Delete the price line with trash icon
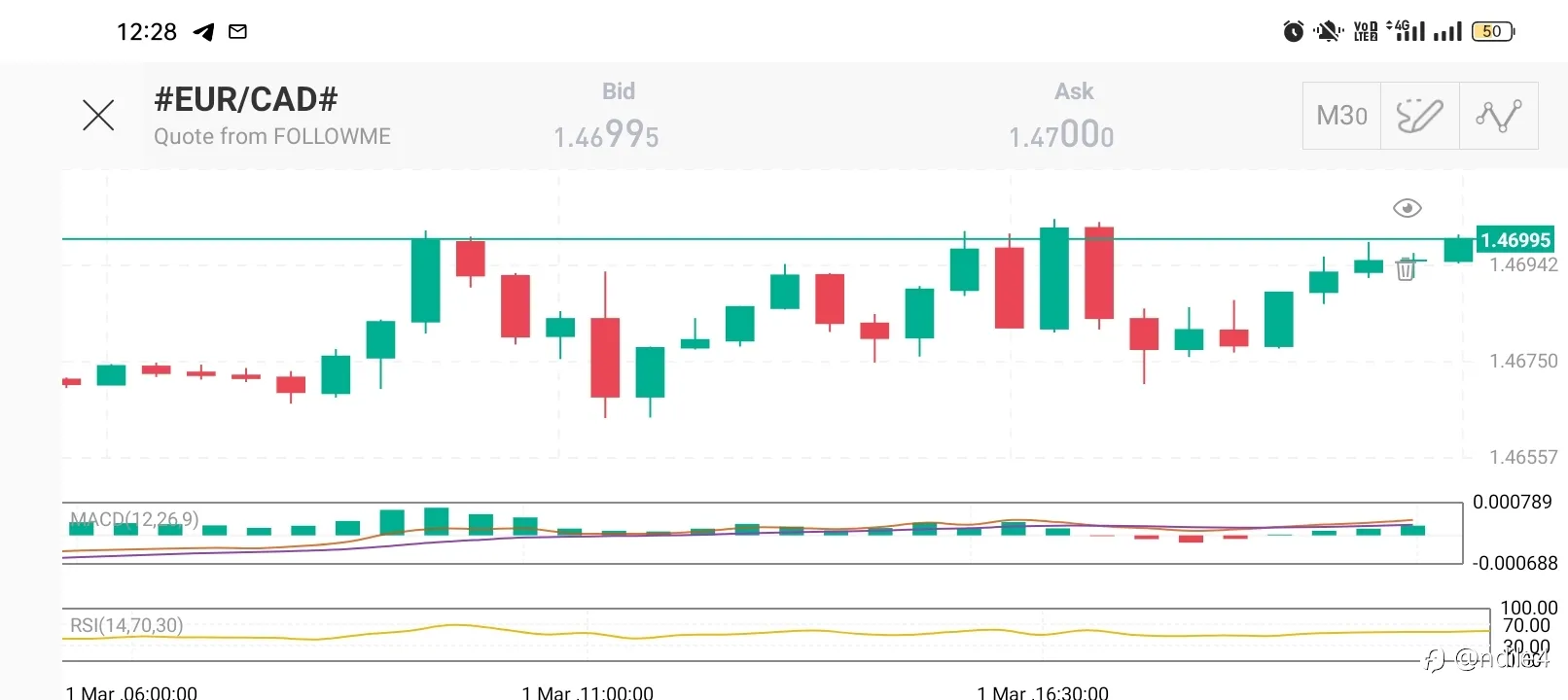This screenshot has height=700, width=1568. coord(1406,268)
